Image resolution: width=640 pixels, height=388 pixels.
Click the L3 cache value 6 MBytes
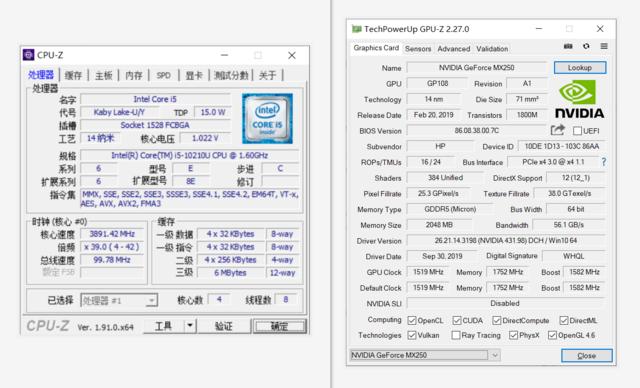[231, 273]
